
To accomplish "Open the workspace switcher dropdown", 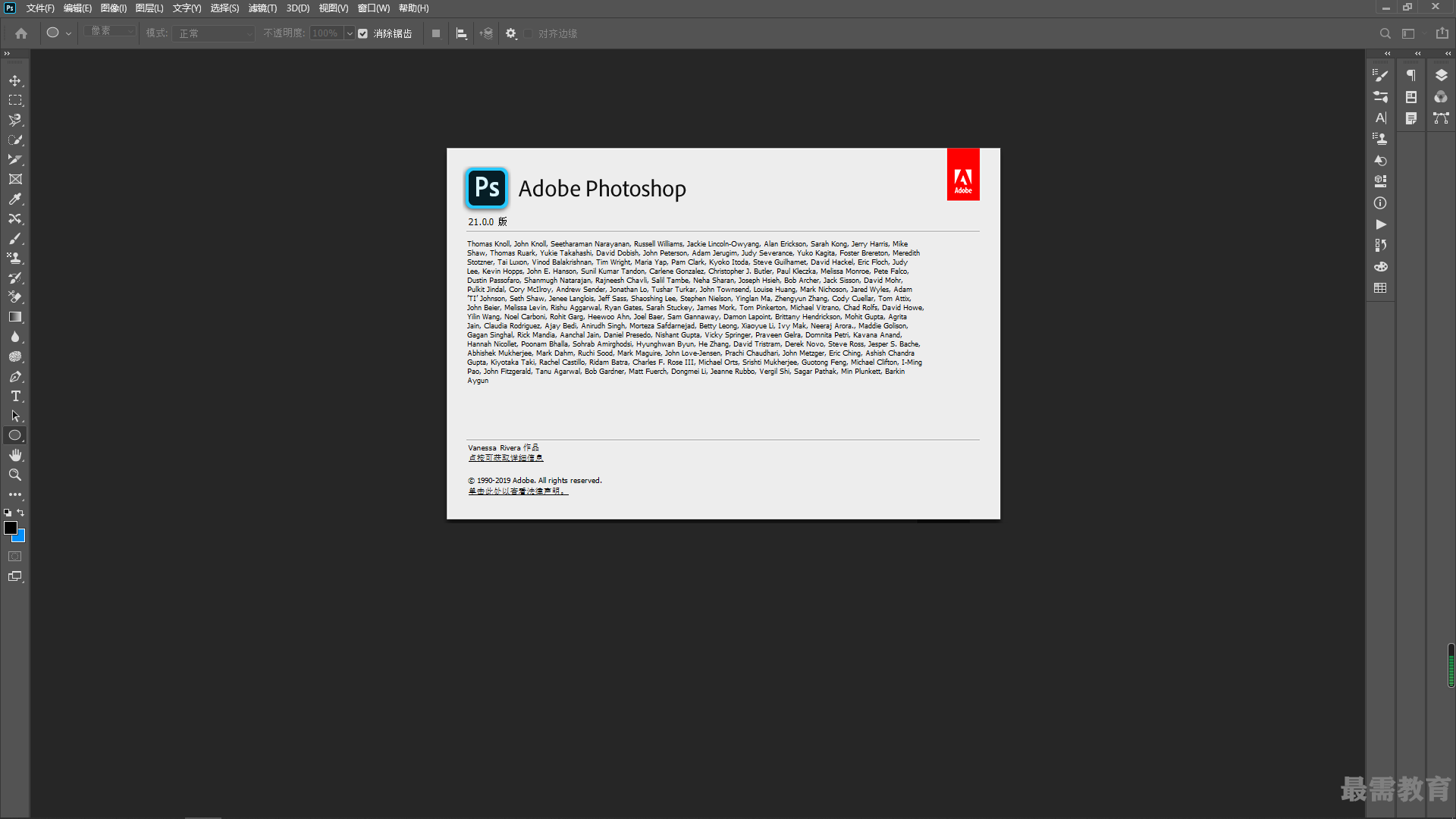I will click(1409, 33).
